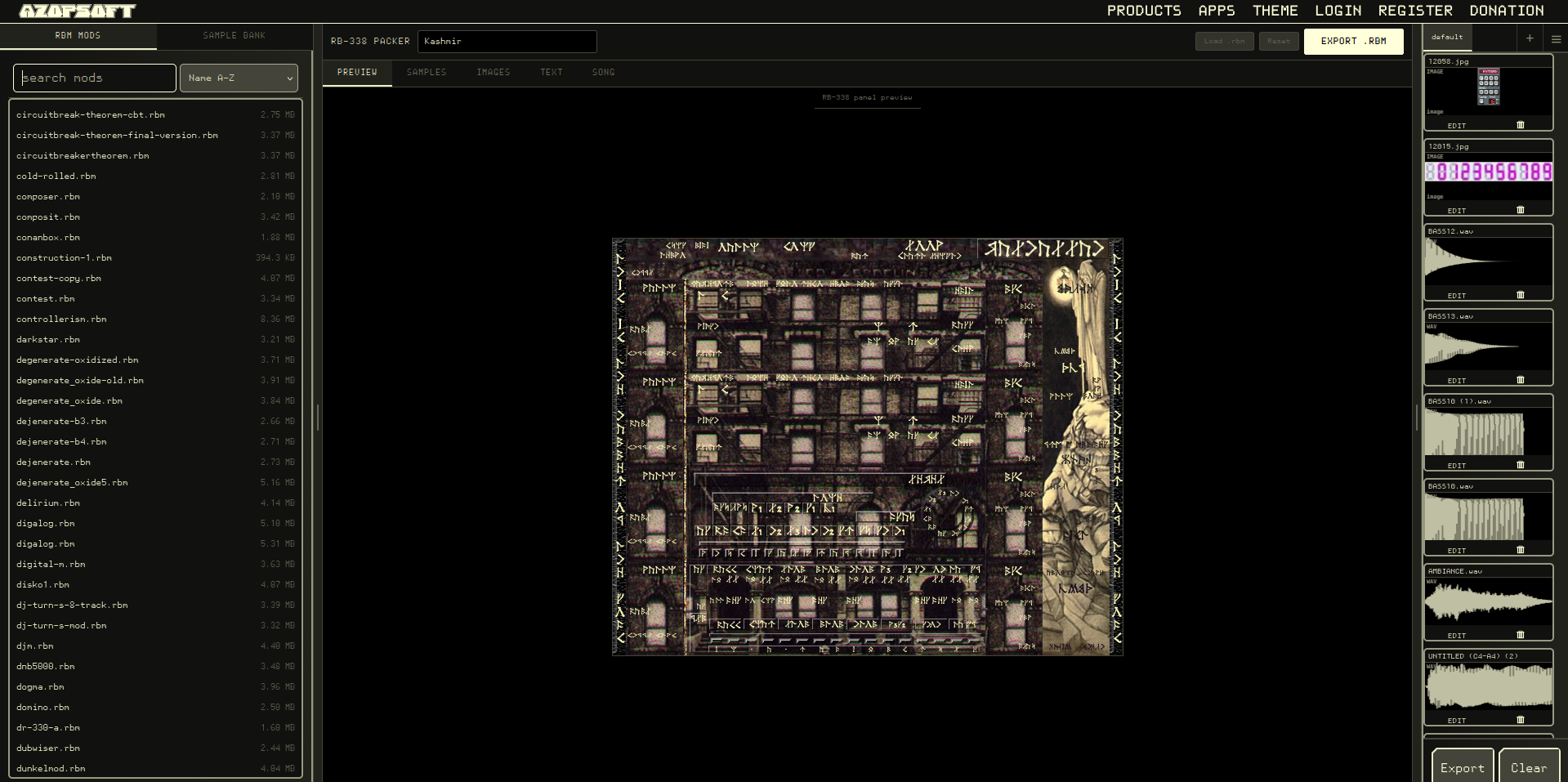Image resolution: width=1568 pixels, height=782 pixels.
Task: Select the default bank tab
Action: pos(1447,37)
